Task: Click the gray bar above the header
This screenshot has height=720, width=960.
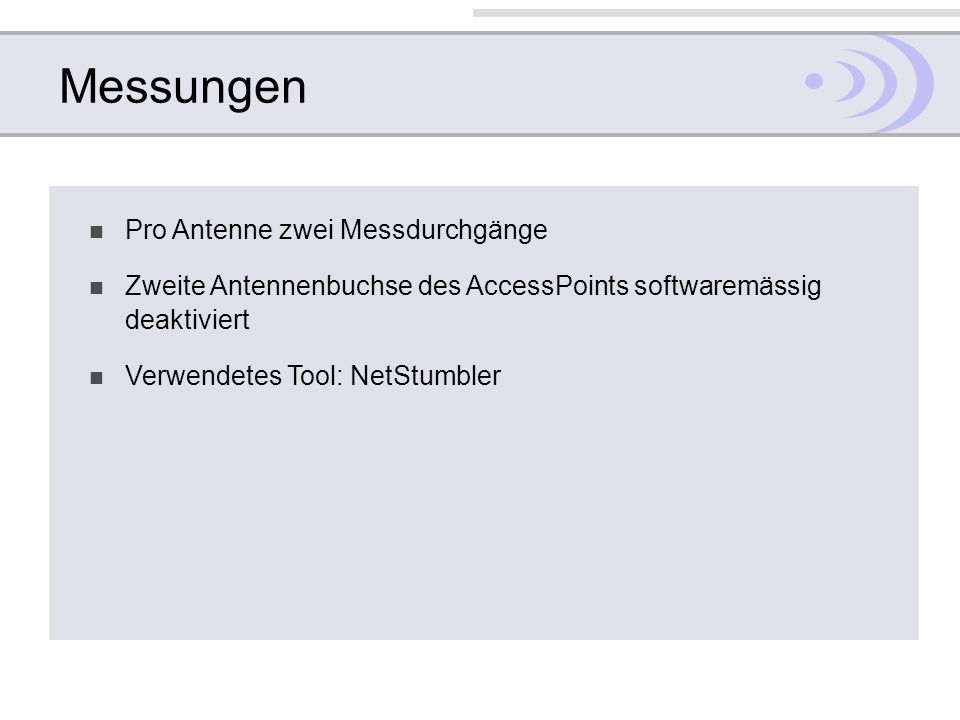Action: [x=716, y=13]
